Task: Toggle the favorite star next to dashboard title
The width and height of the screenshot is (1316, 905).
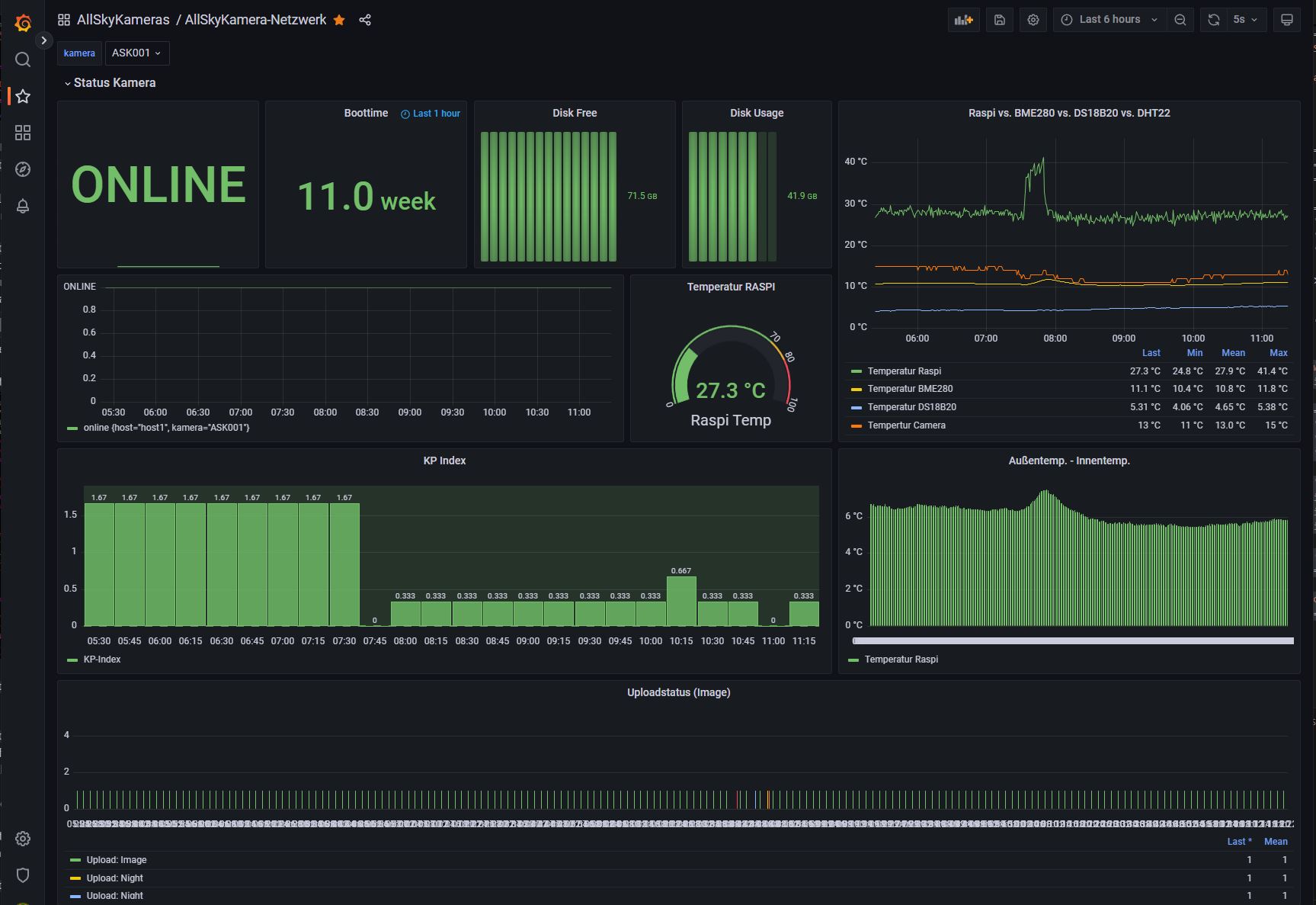Action: click(338, 20)
